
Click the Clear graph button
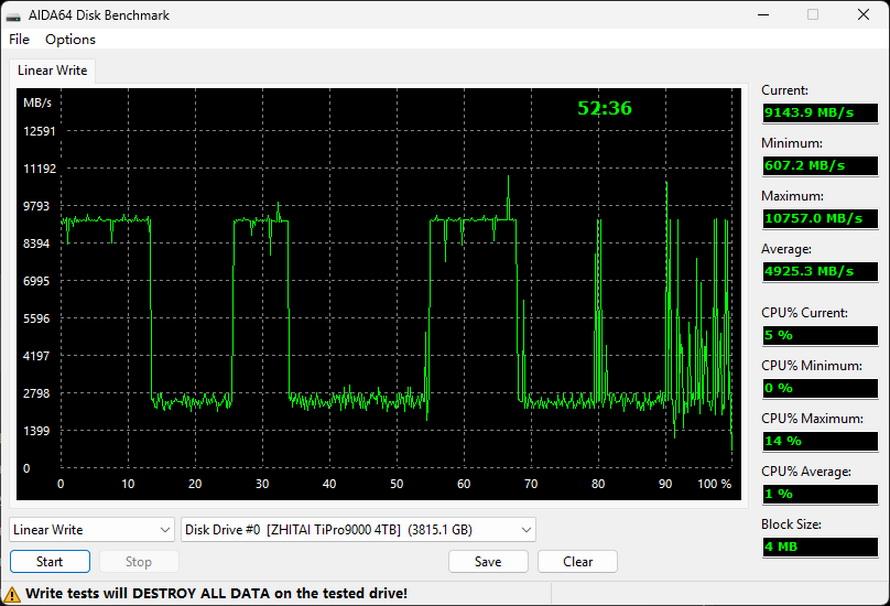tap(578, 562)
